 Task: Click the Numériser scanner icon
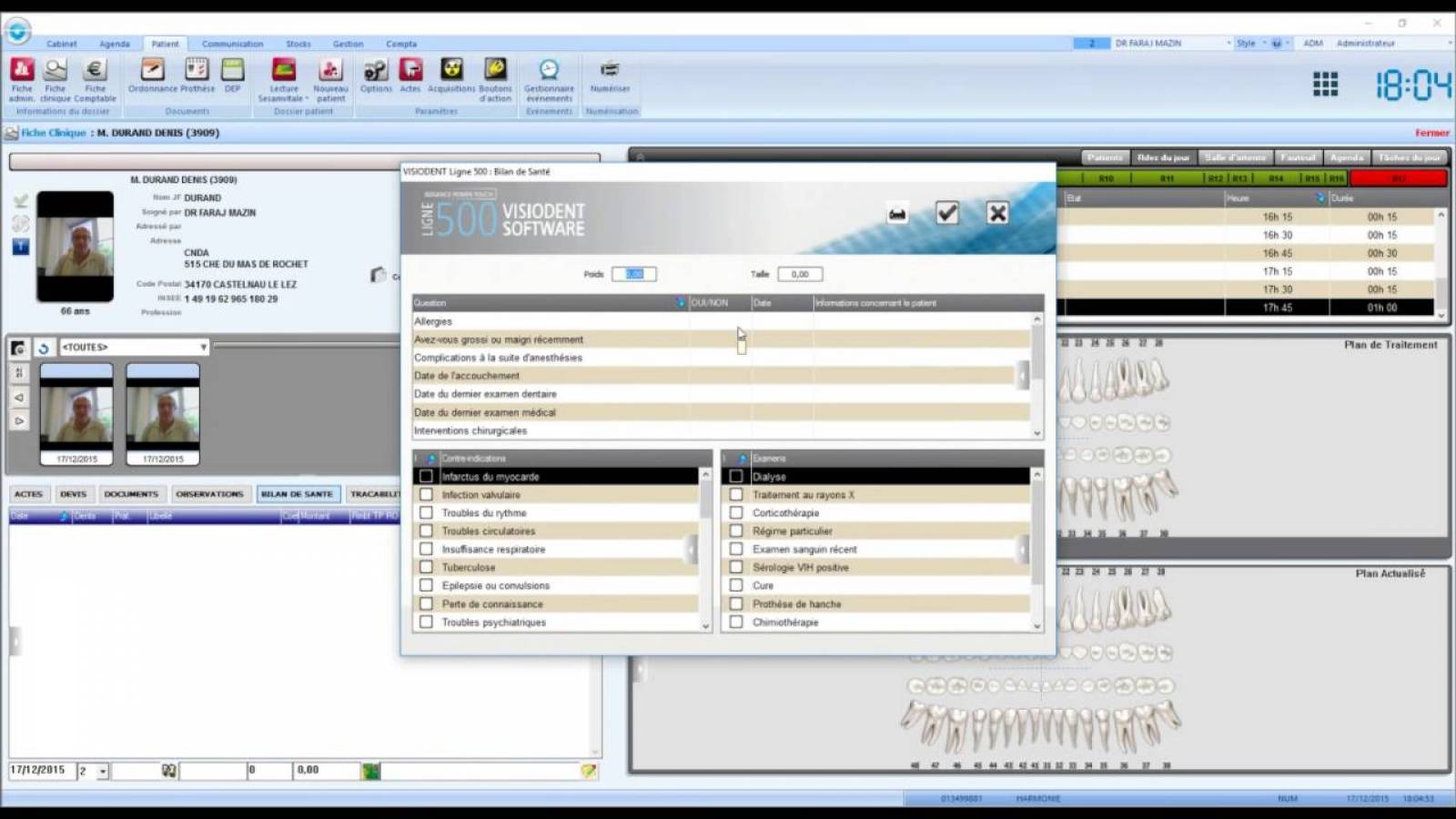click(610, 71)
